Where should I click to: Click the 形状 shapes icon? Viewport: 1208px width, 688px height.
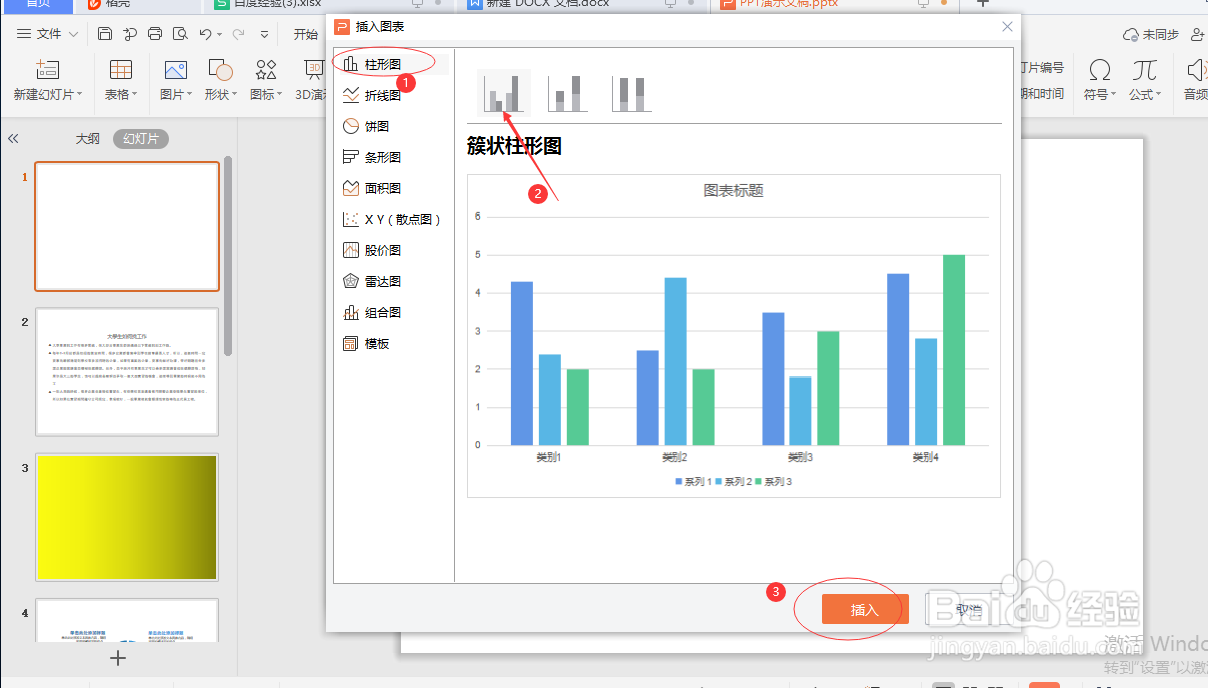click(220, 69)
